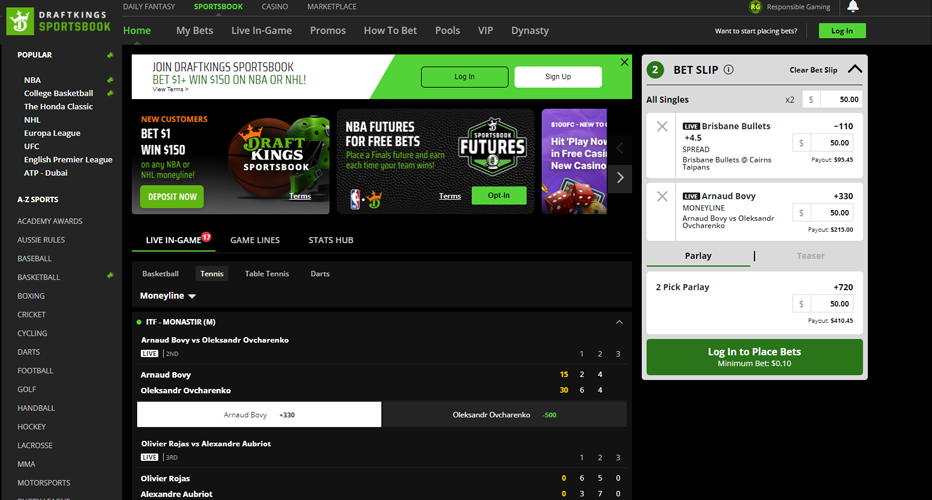The height and width of the screenshot is (500, 932).
Task: Open Pools navigation item
Action: (448, 30)
